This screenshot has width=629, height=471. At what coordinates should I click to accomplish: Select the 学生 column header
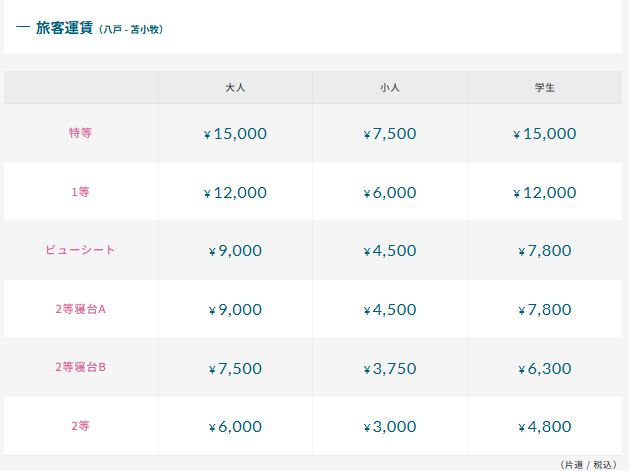pos(545,87)
